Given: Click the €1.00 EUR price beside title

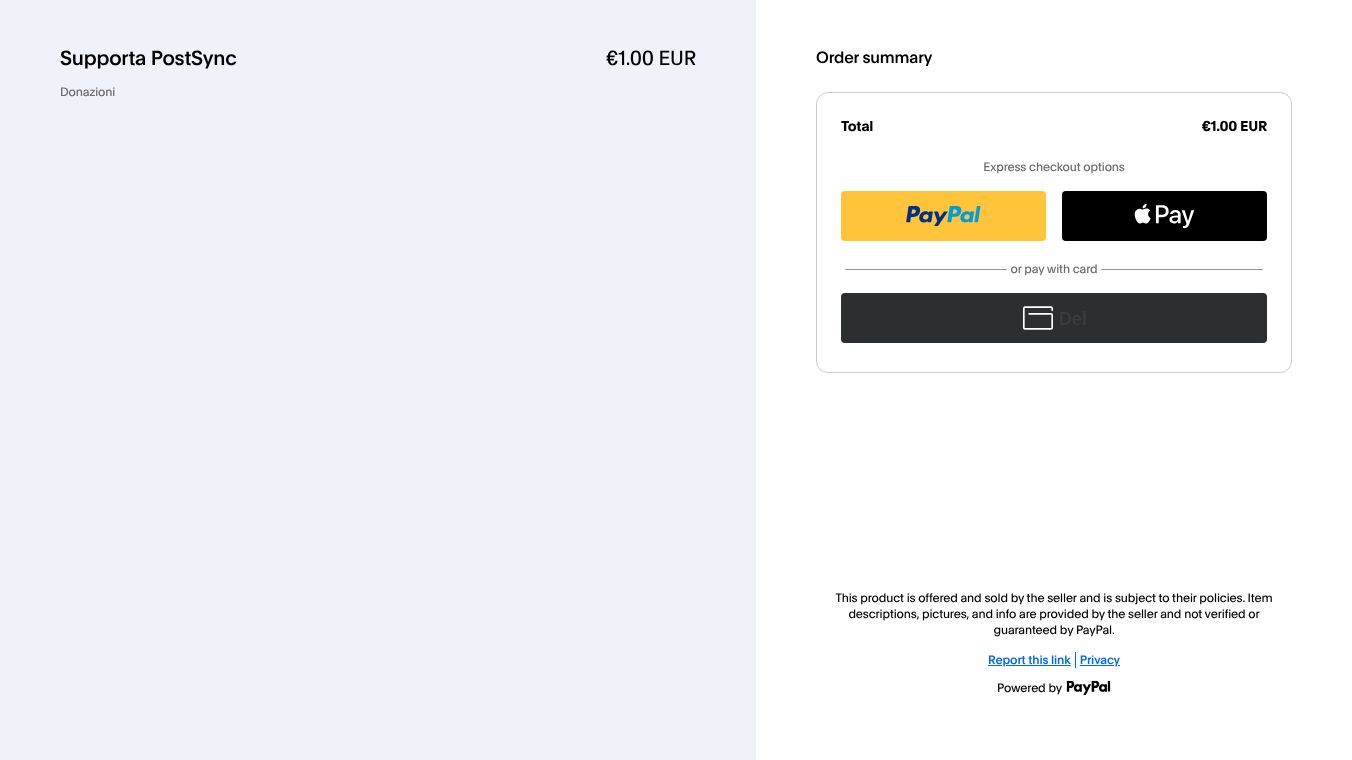Looking at the screenshot, I should 650,58.
